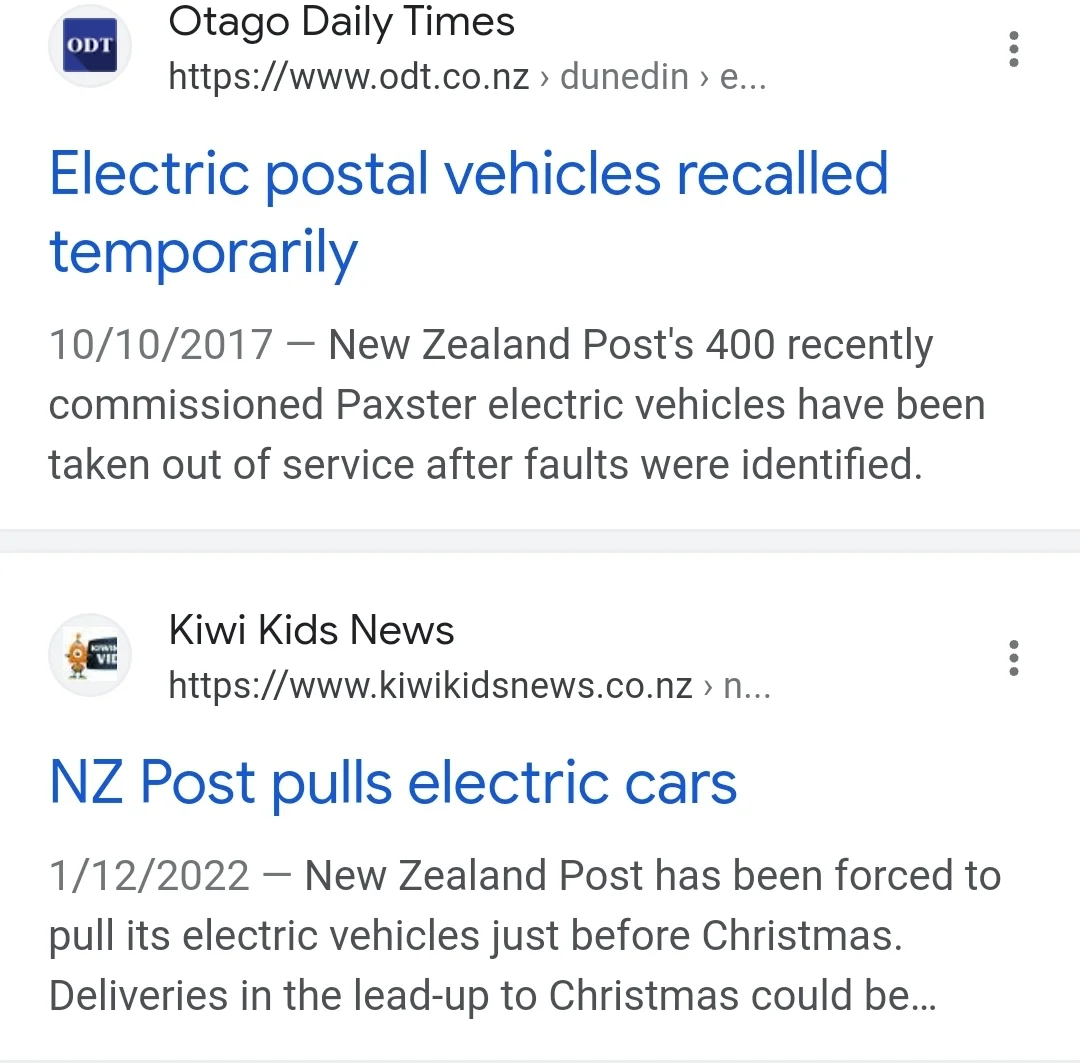Viewport: 1080px width, 1063px height.
Task: Click the ODT favicon logo
Action: 90,47
